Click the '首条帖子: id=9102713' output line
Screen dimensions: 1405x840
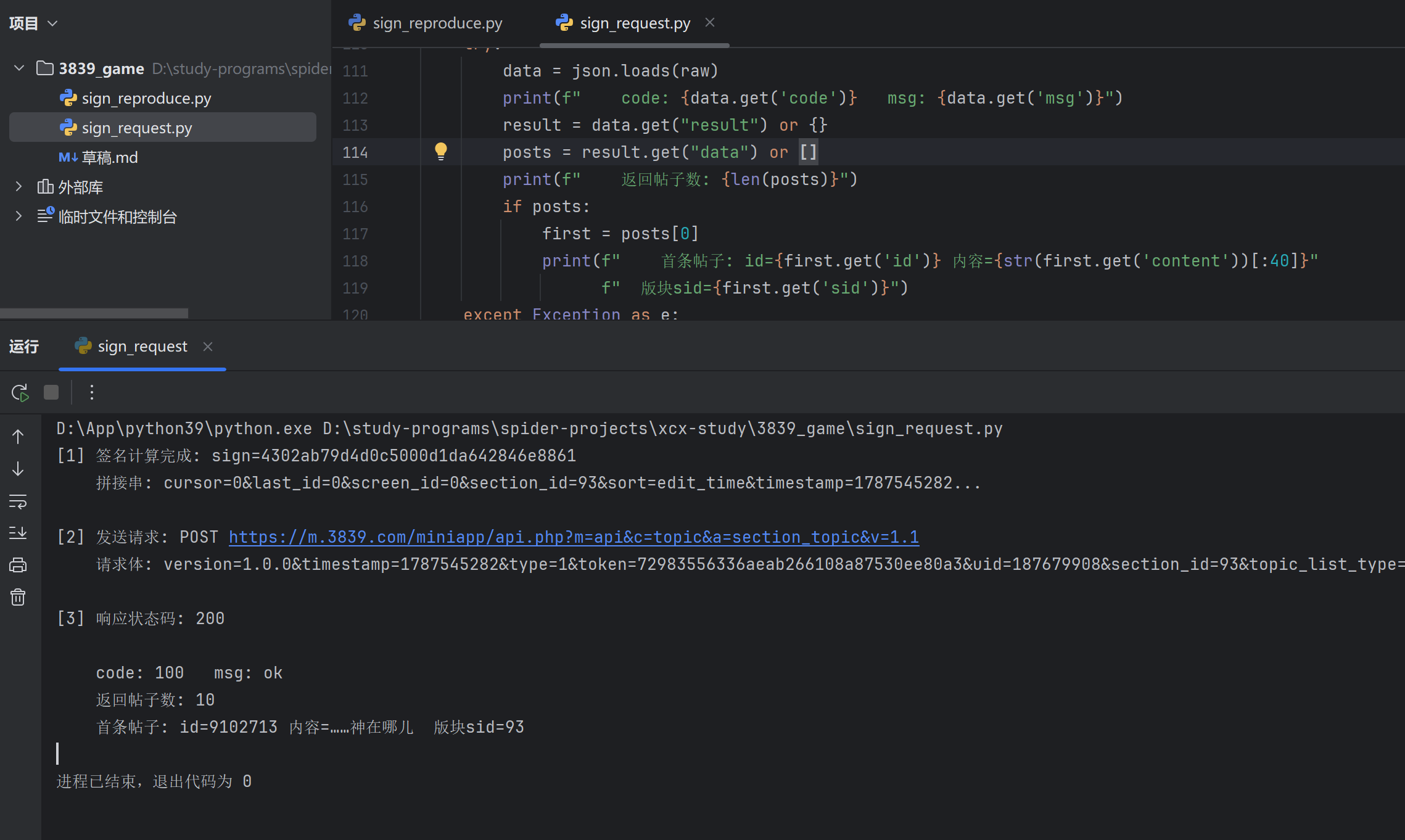point(310,727)
